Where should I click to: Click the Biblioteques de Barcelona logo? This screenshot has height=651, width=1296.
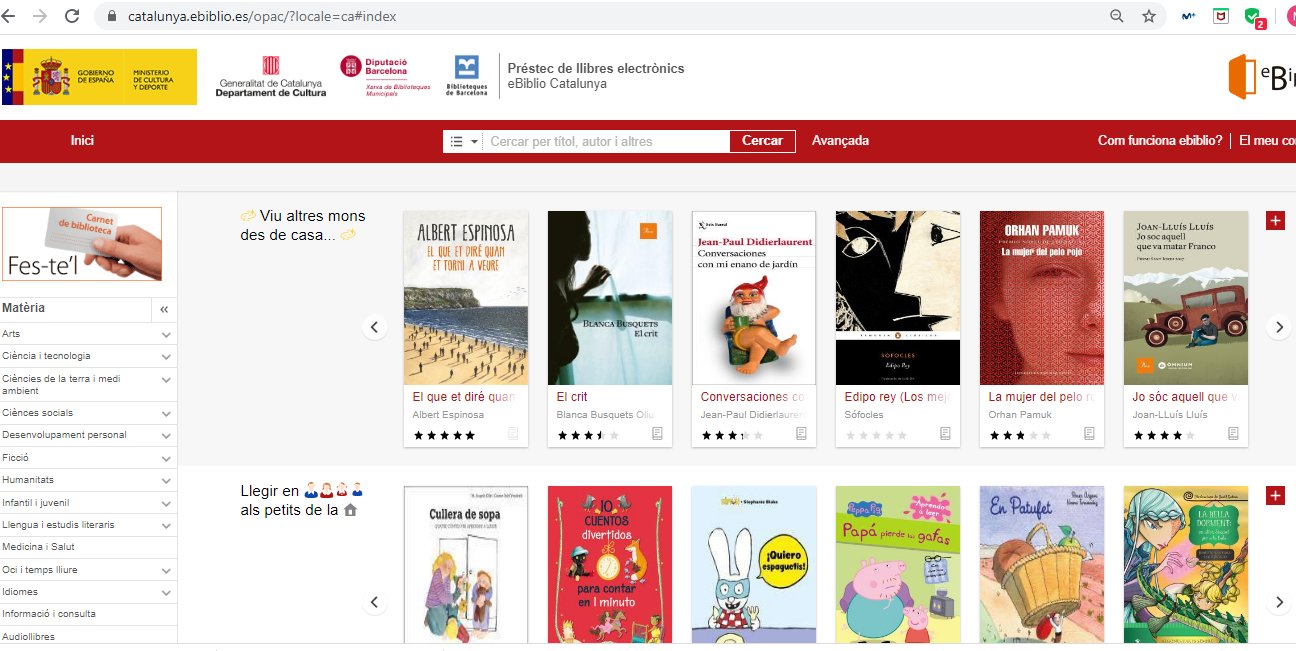pyautogui.click(x=466, y=75)
